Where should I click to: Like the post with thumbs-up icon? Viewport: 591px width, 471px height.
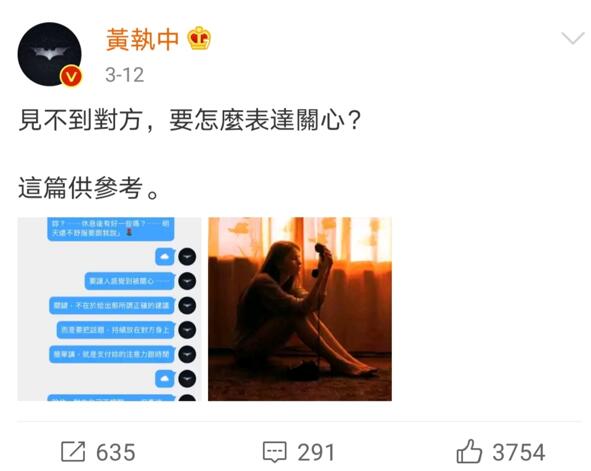pyautogui.click(x=469, y=451)
